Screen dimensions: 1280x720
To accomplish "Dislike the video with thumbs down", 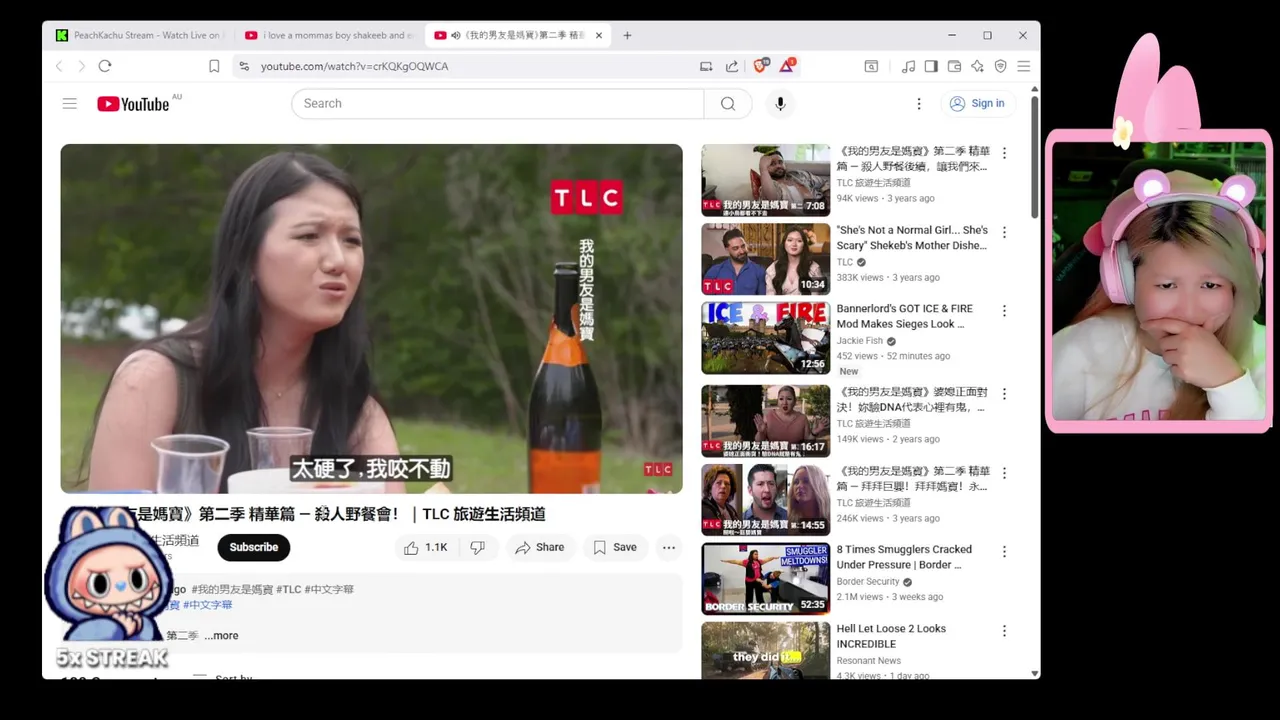I will pyautogui.click(x=478, y=548).
